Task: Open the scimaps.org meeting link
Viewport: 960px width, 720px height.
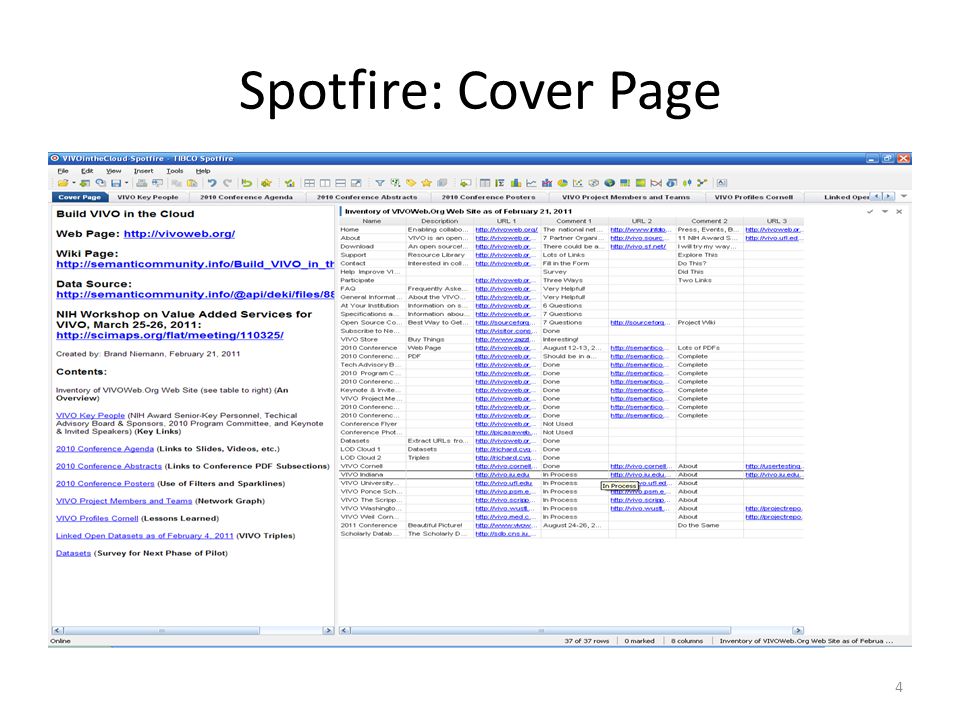Action: coord(170,336)
